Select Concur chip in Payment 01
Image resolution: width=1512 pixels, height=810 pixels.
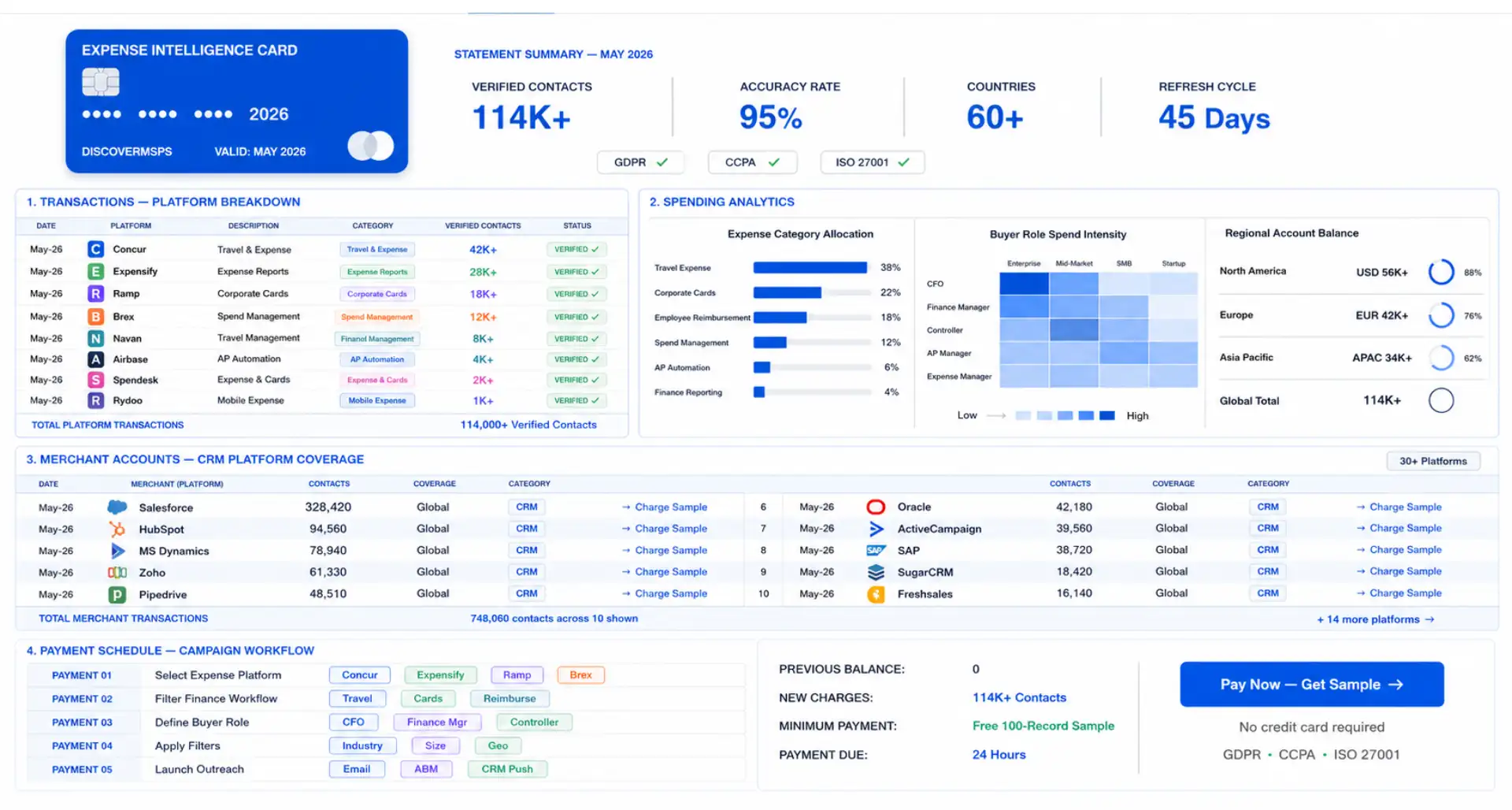click(360, 675)
